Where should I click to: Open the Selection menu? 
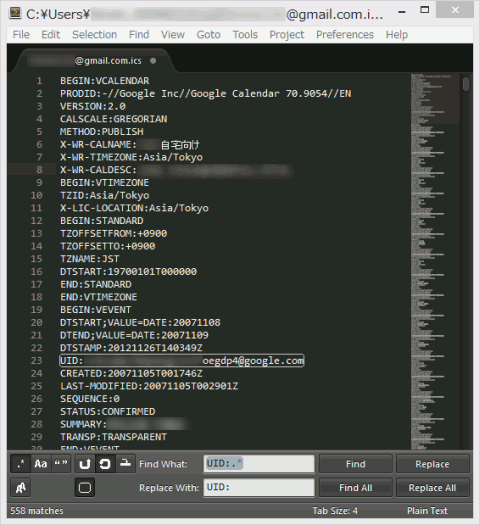click(x=94, y=34)
